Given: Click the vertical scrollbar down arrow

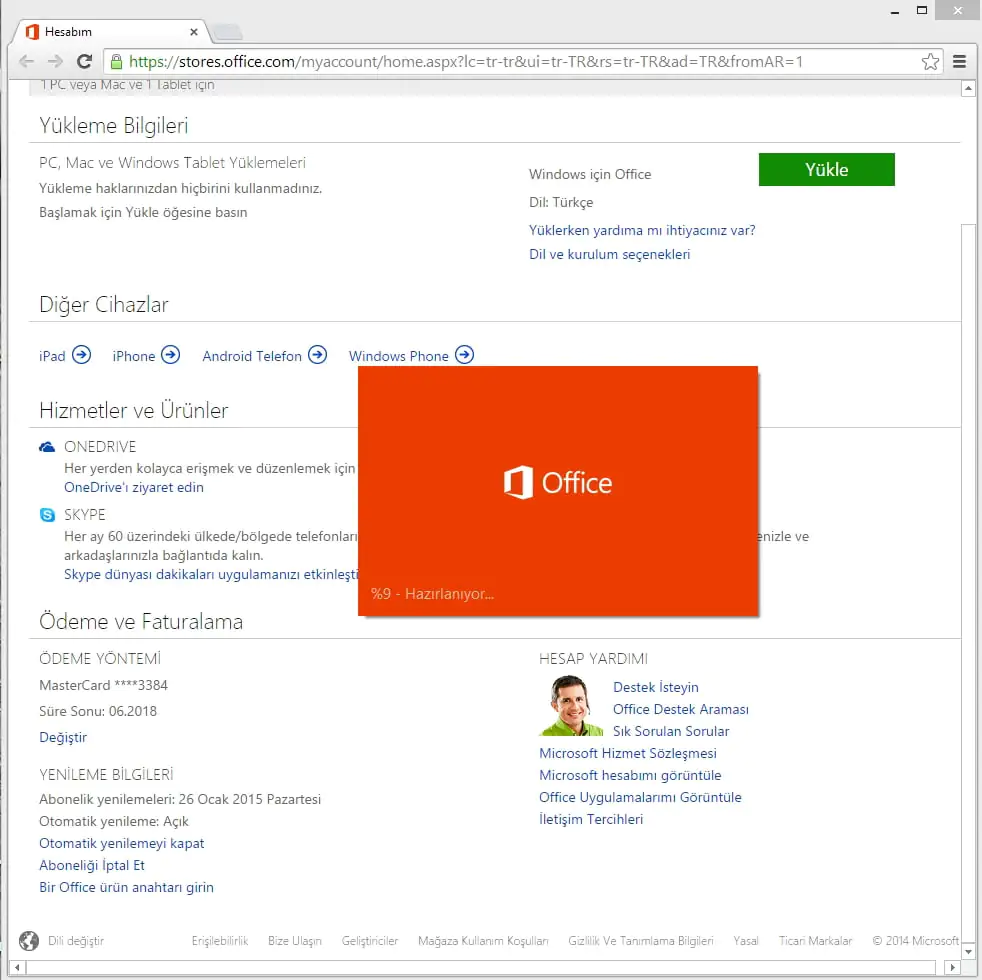Looking at the screenshot, I should (968, 952).
